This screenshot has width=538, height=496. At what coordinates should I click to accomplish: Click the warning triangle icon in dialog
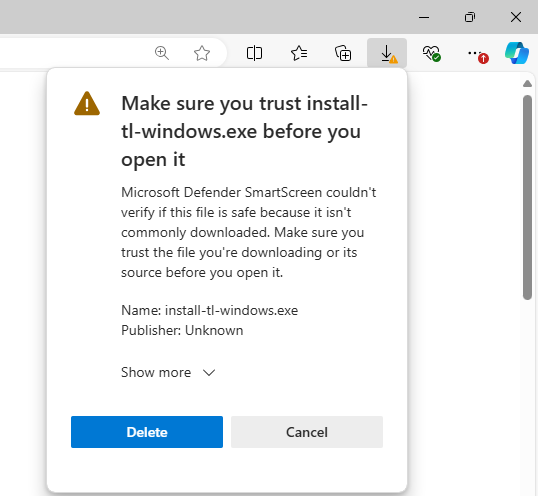coord(87,104)
